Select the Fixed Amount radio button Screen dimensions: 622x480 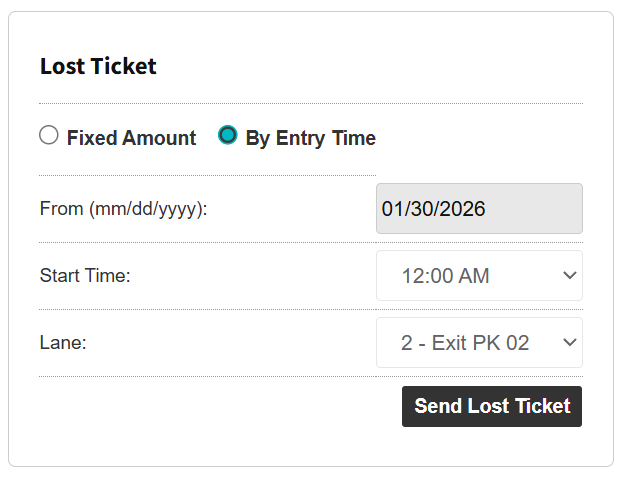click(x=49, y=135)
